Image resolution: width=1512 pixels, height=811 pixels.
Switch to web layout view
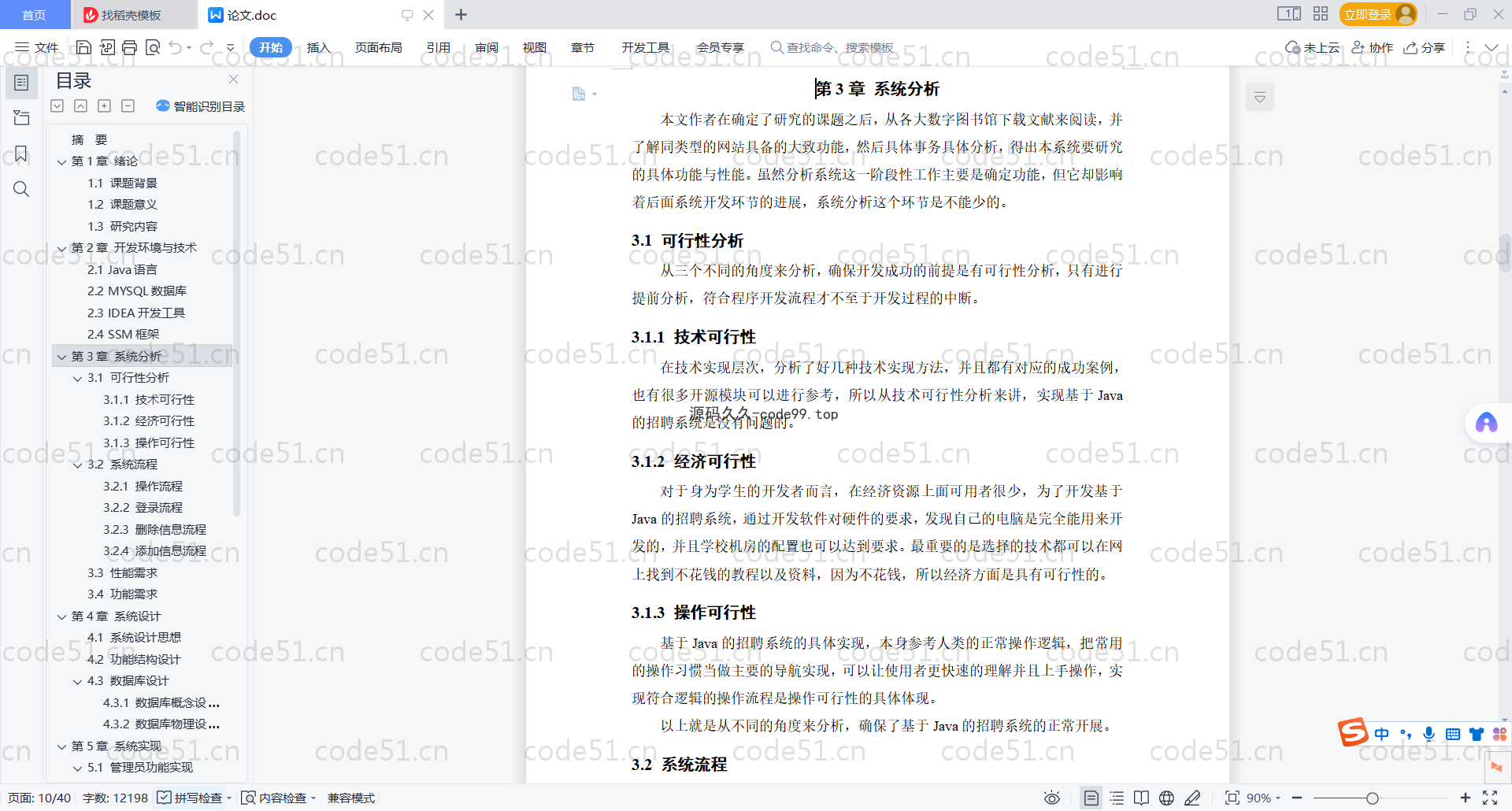1166,798
